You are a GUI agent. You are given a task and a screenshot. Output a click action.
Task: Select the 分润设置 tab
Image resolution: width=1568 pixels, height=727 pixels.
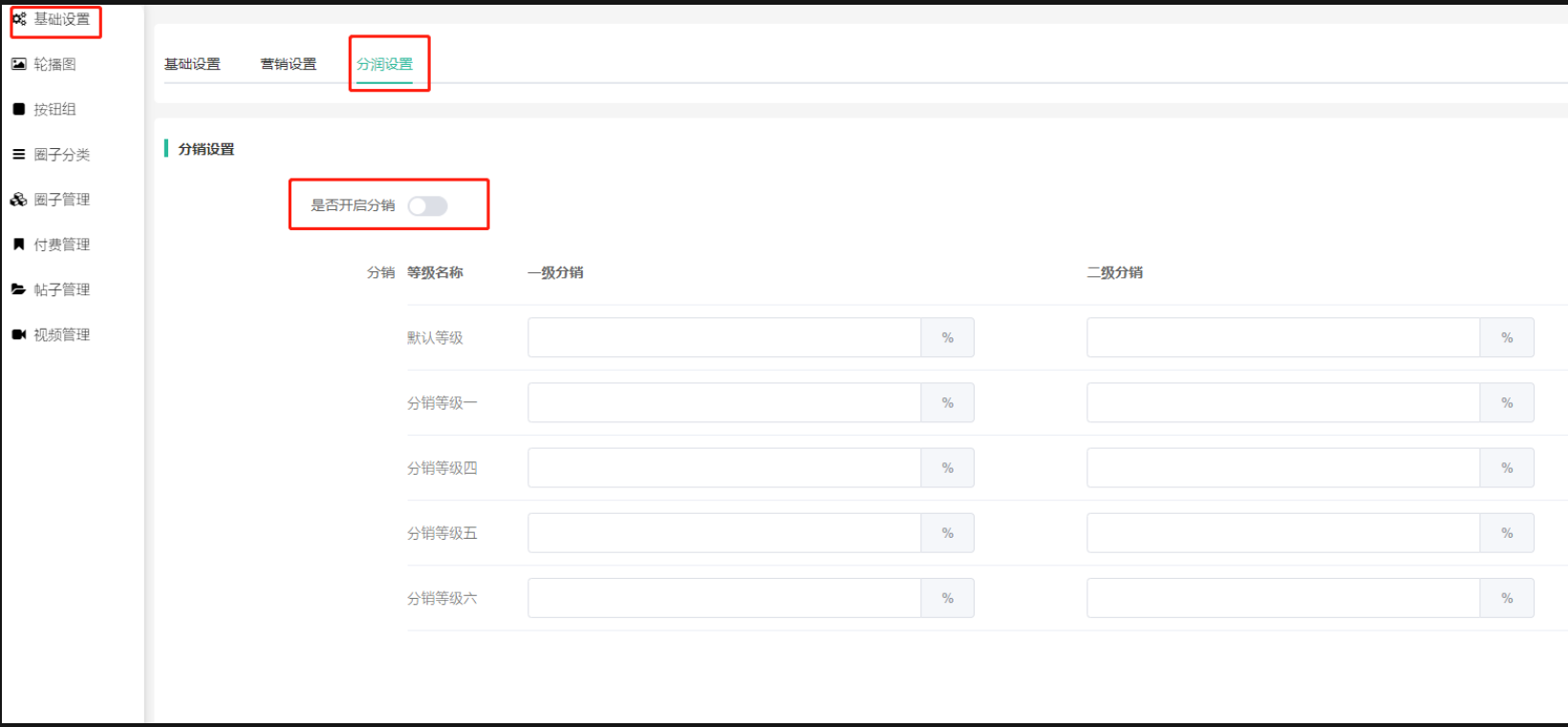385,64
